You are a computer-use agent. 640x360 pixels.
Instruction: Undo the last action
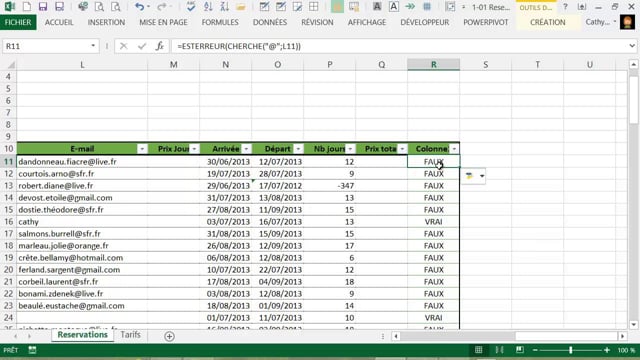140,7
